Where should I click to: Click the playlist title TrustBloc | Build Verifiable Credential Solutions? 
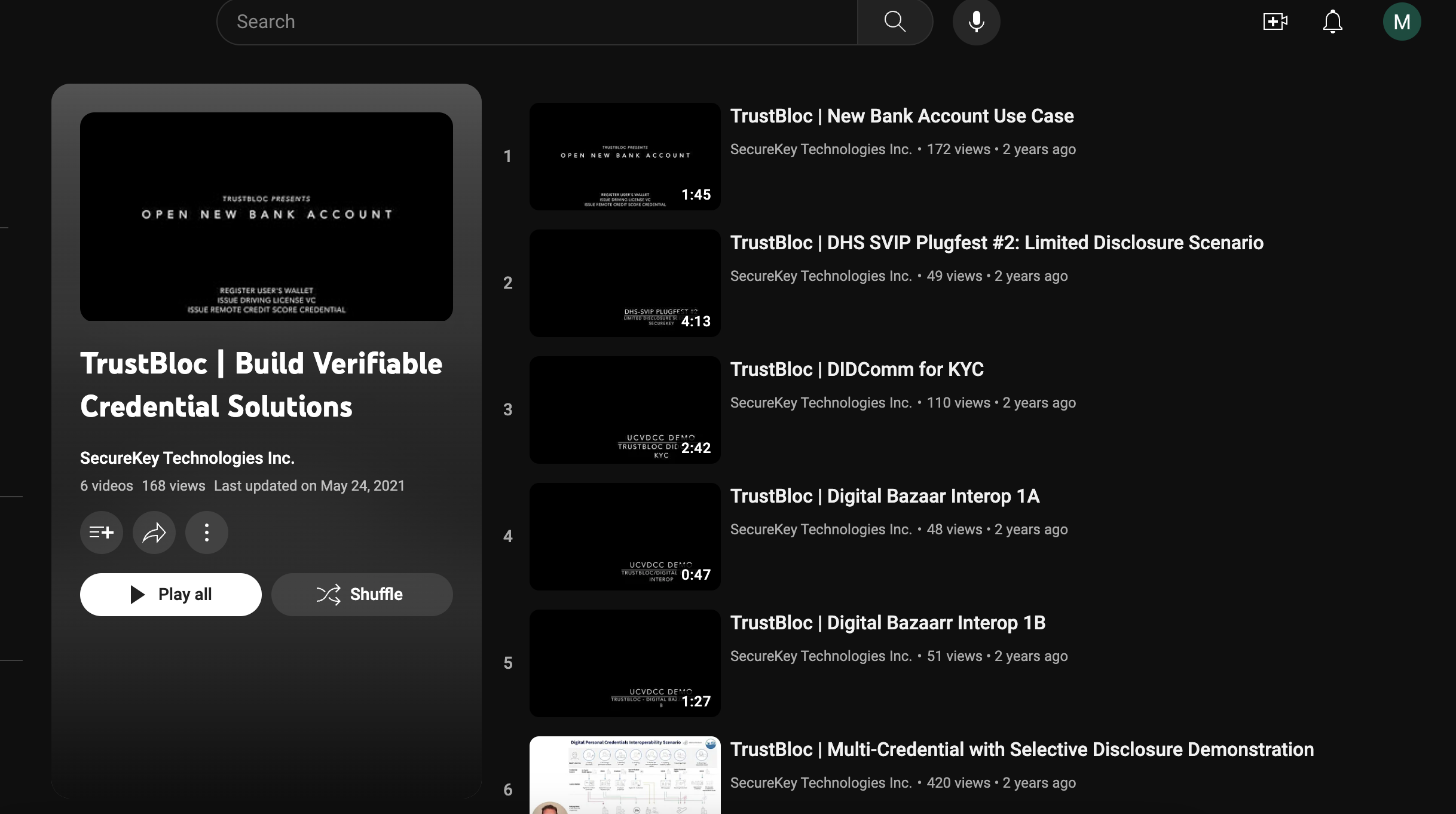(x=261, y=385)
